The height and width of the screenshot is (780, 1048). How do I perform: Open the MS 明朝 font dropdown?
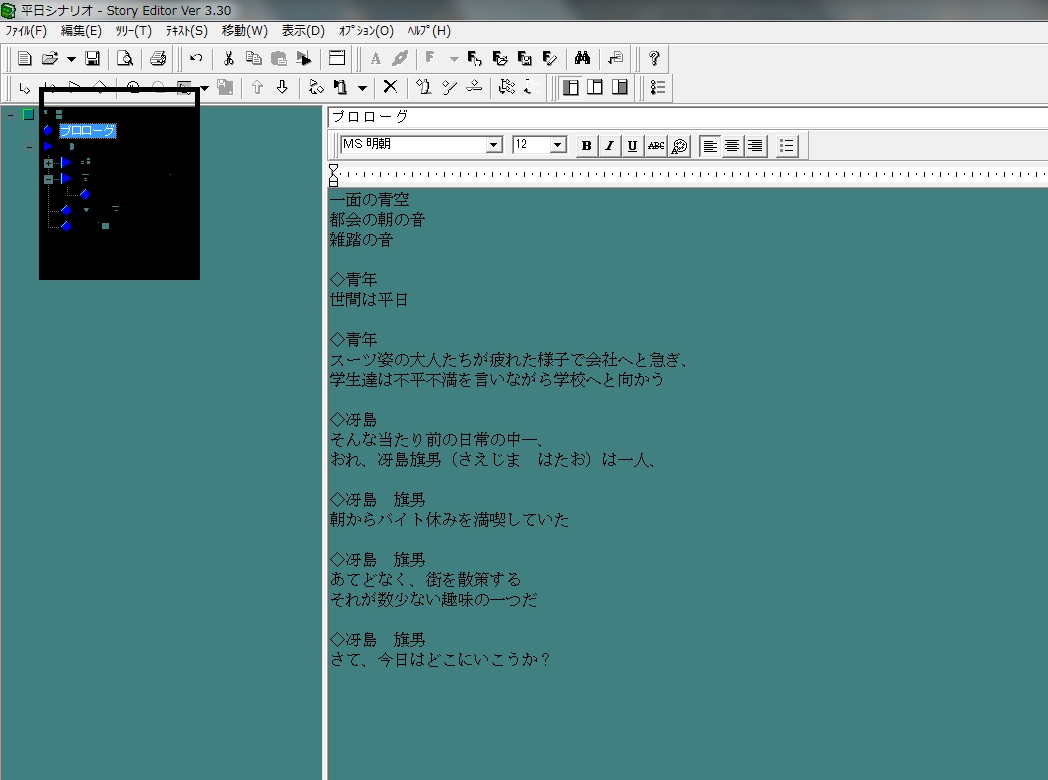(494, 145)
